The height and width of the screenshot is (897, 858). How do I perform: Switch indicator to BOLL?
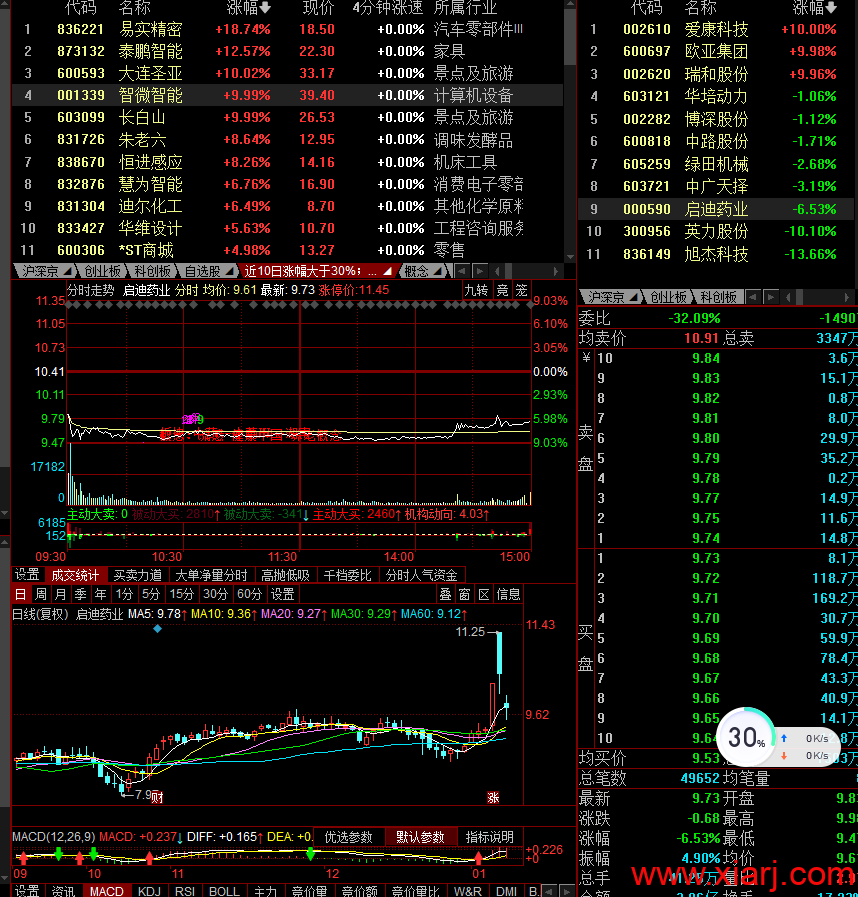224,891
